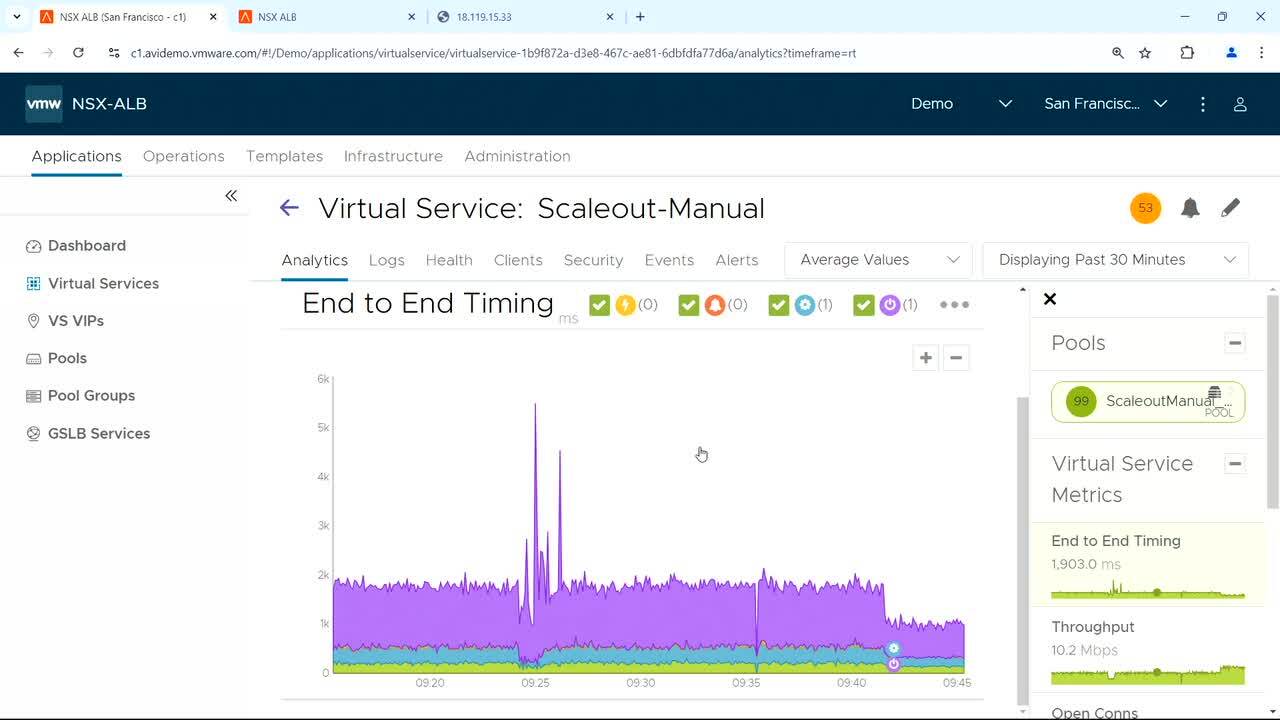Go back using the purple arrow
The image size is (1280, 720).
289,208
